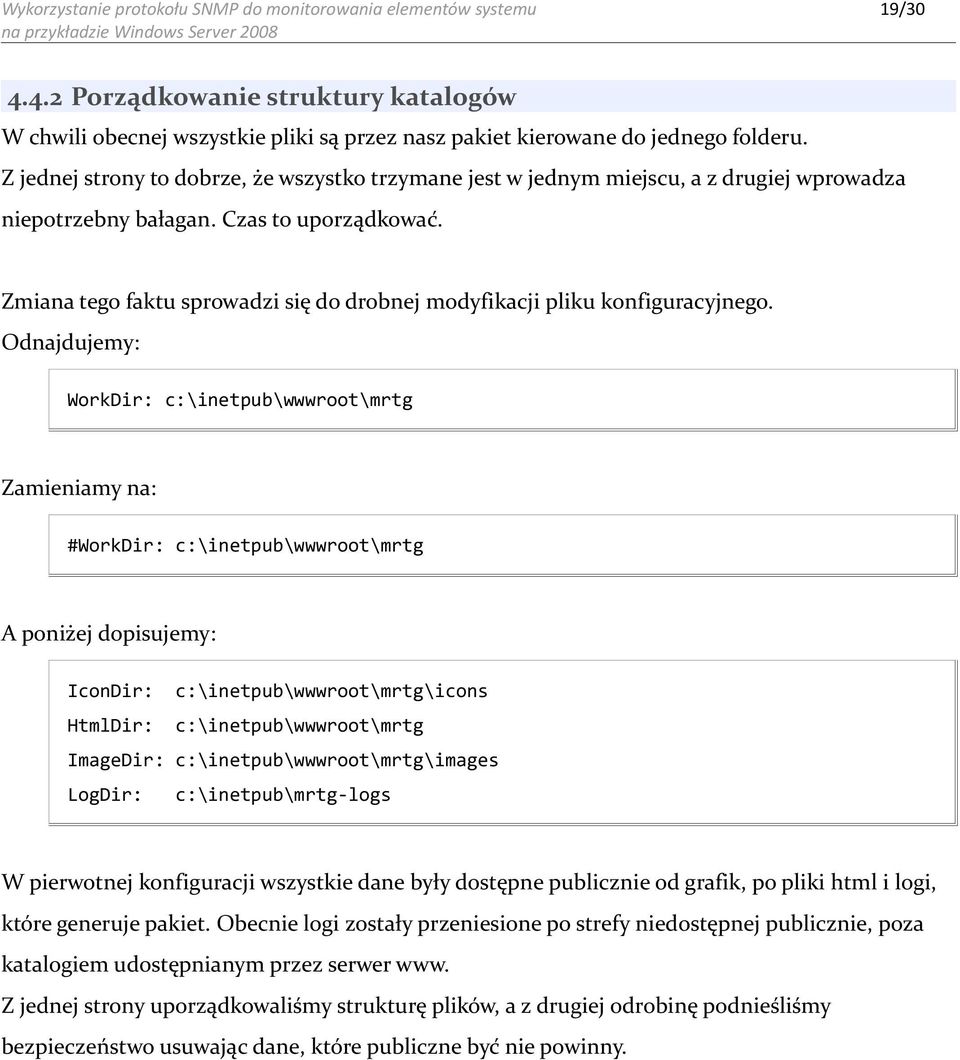Click the paragraph starting W pierwotnej konfiguracji
Screen dimensions: 960x1060
(469, 923)
